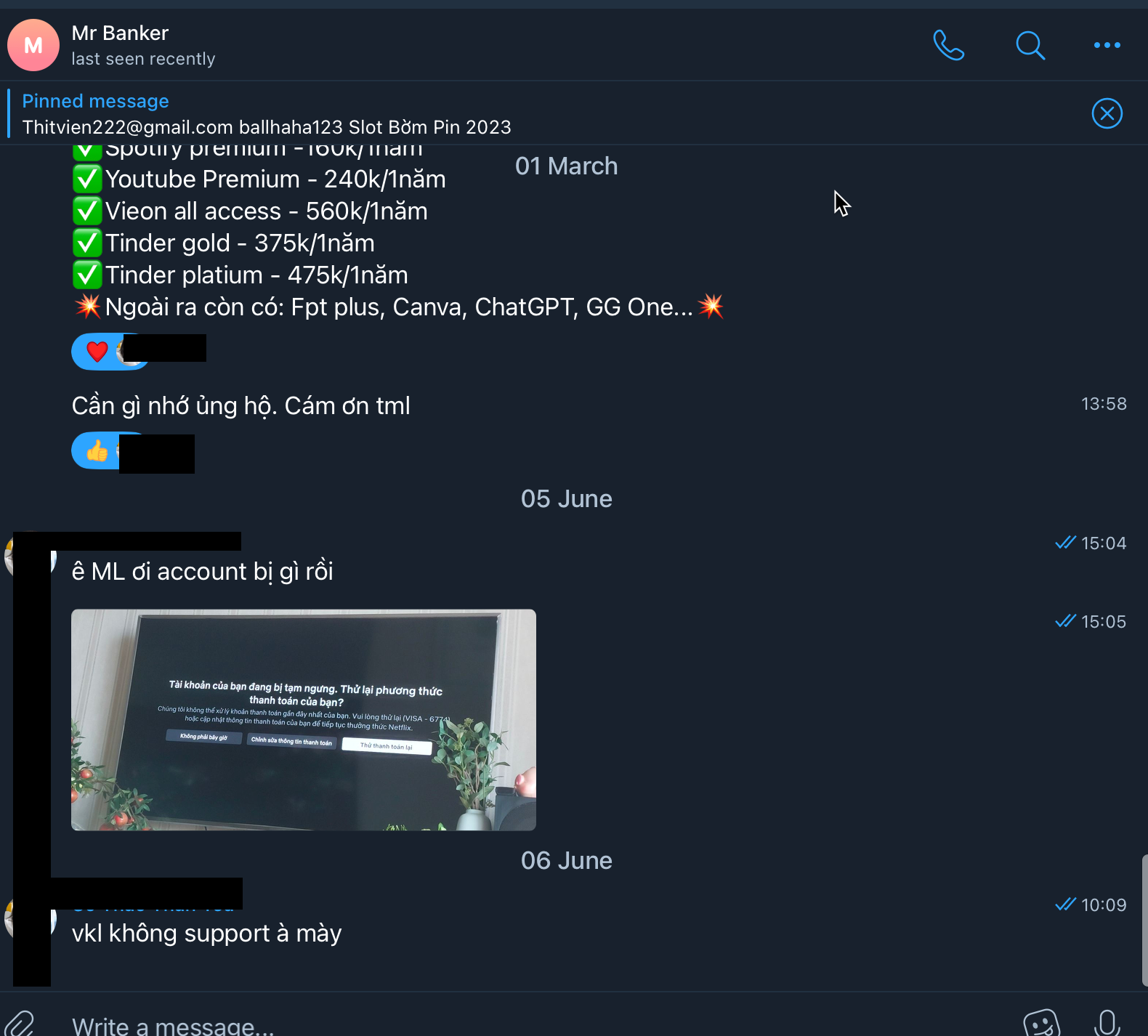This screenshot has width=1148, height=1036.
Task: Dismiss the pinned message bar
Action: pos(1107,113)
